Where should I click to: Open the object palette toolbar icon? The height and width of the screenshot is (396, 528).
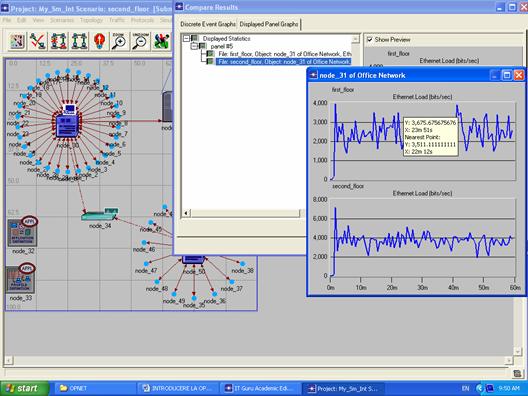17,41
